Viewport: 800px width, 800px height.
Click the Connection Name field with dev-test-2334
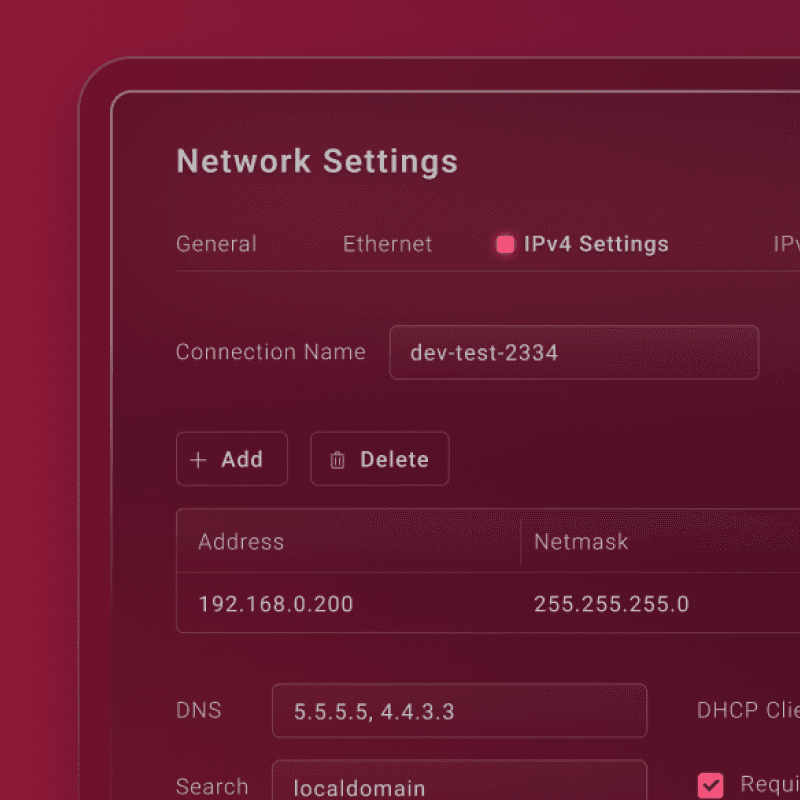coord(574,353)
